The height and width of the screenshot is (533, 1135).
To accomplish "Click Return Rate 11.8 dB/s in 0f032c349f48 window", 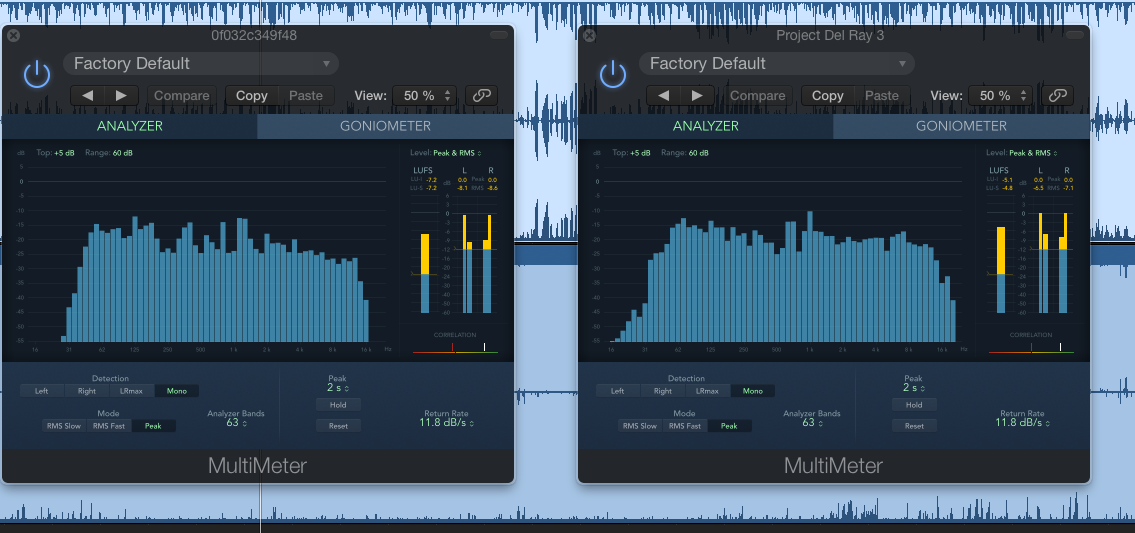I will [445, 423].
